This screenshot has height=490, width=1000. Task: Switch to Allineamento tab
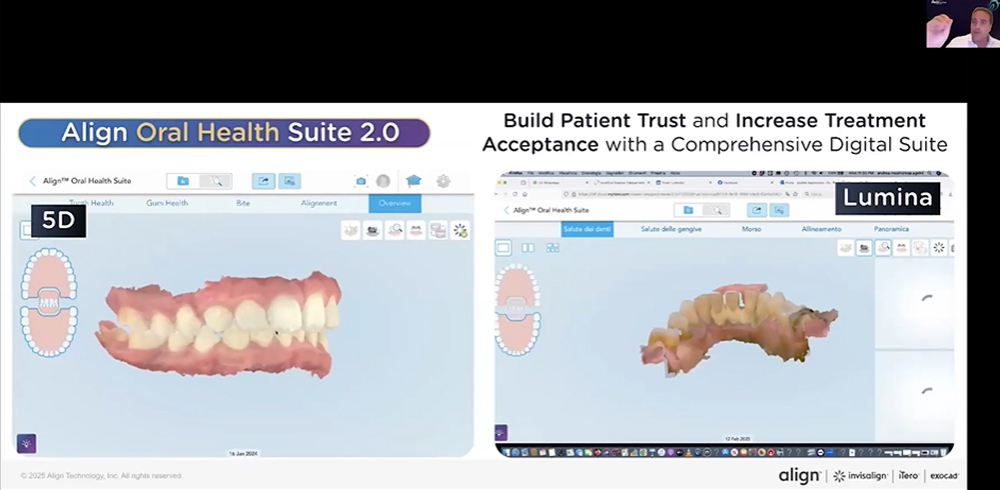(x=821, y=229)
